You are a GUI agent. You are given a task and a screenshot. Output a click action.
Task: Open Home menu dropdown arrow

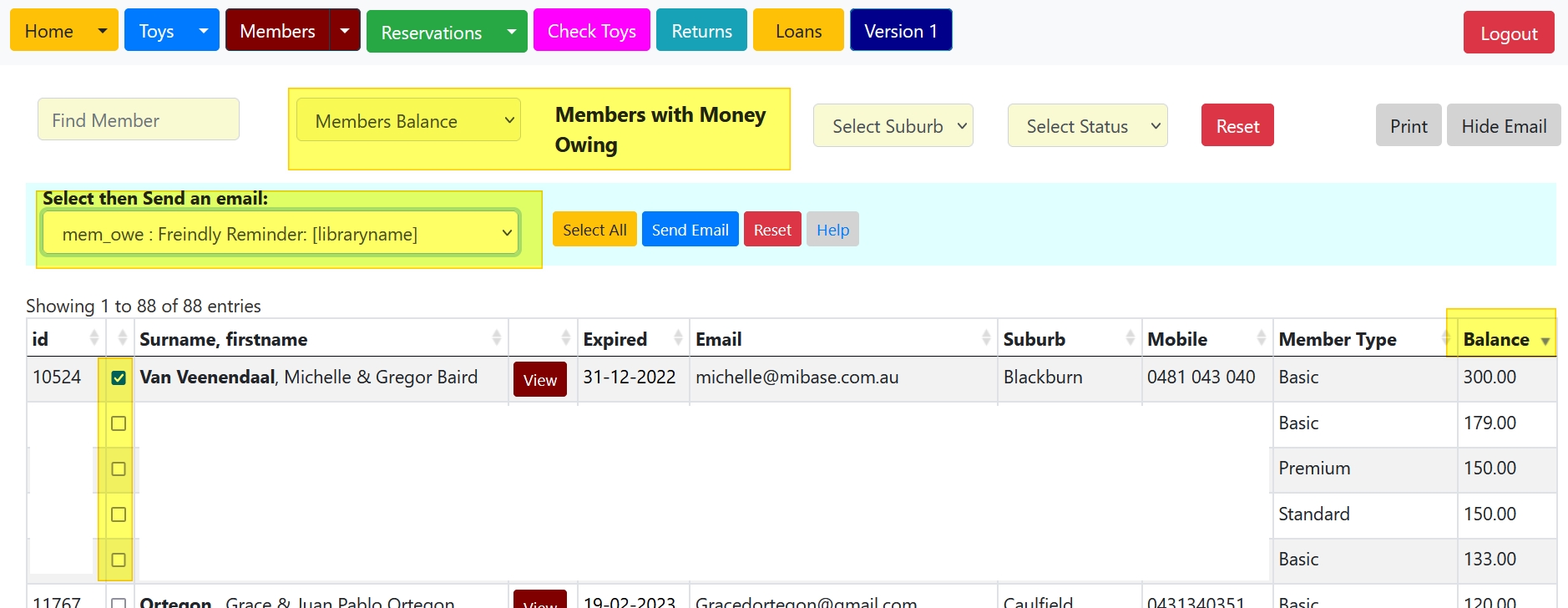point(102,31)
